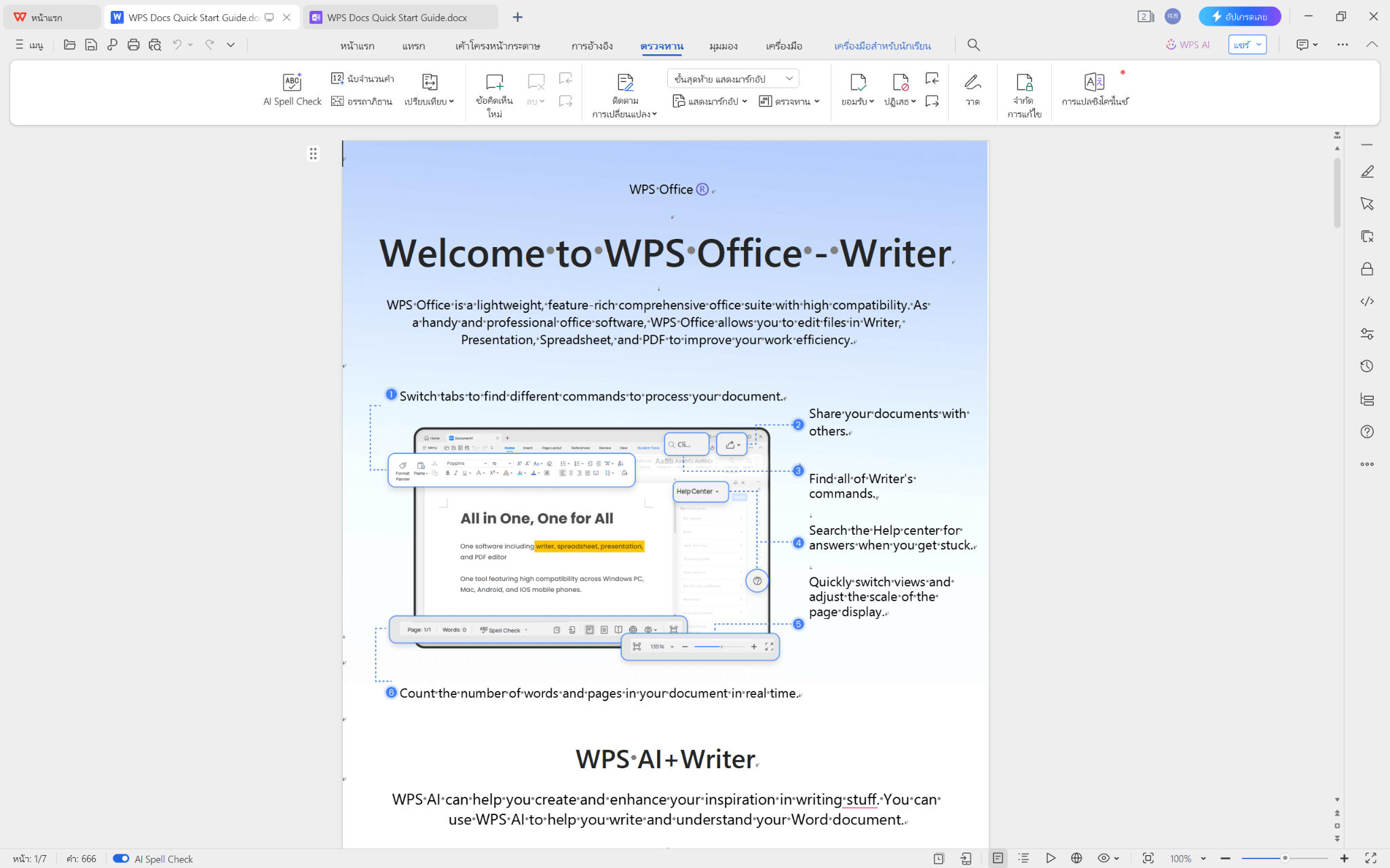Open the Insert (แทรก) ribbon tab
This screenshot has width=1390, height=868.
point(413,45)
